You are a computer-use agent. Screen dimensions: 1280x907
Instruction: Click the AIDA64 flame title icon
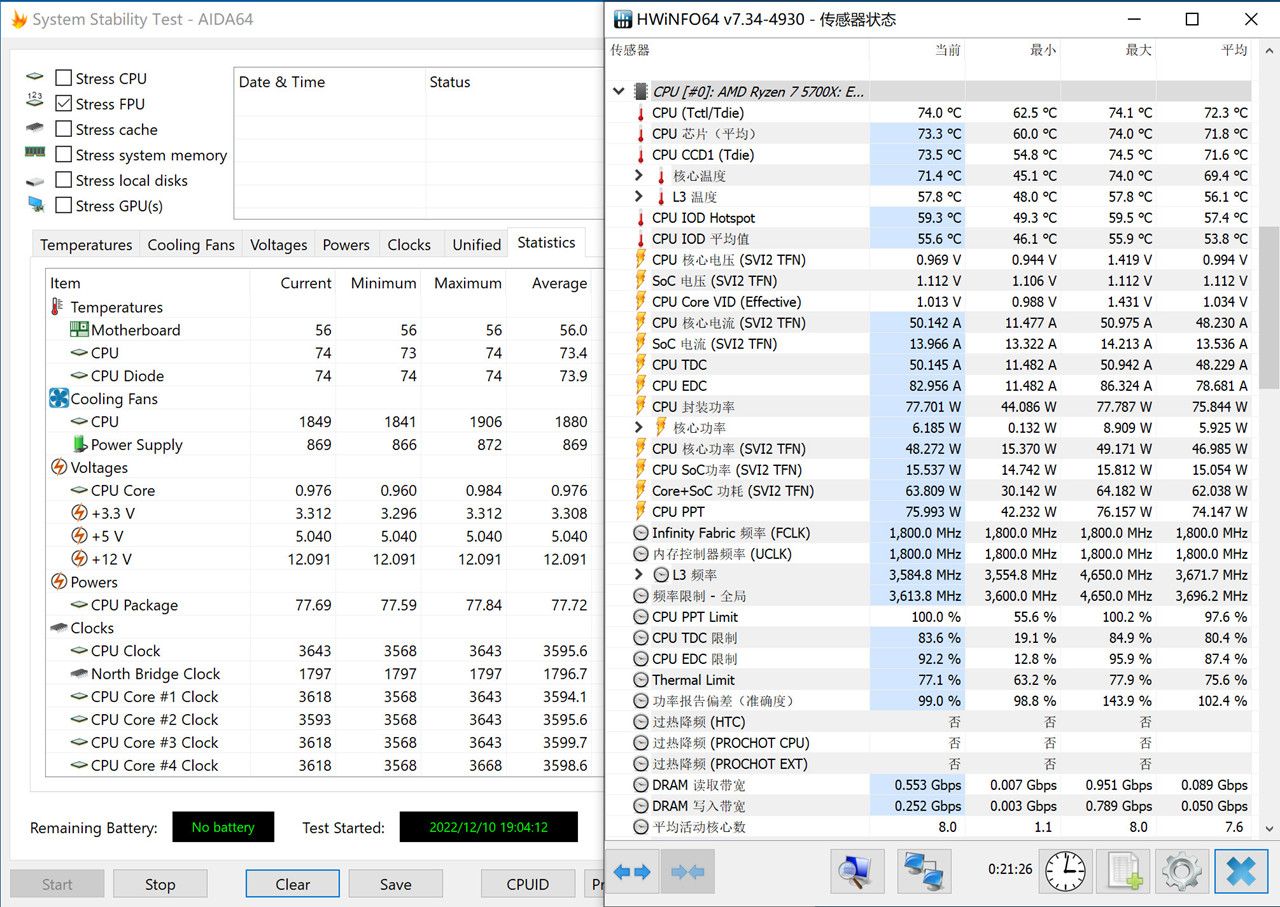point(18,19)
